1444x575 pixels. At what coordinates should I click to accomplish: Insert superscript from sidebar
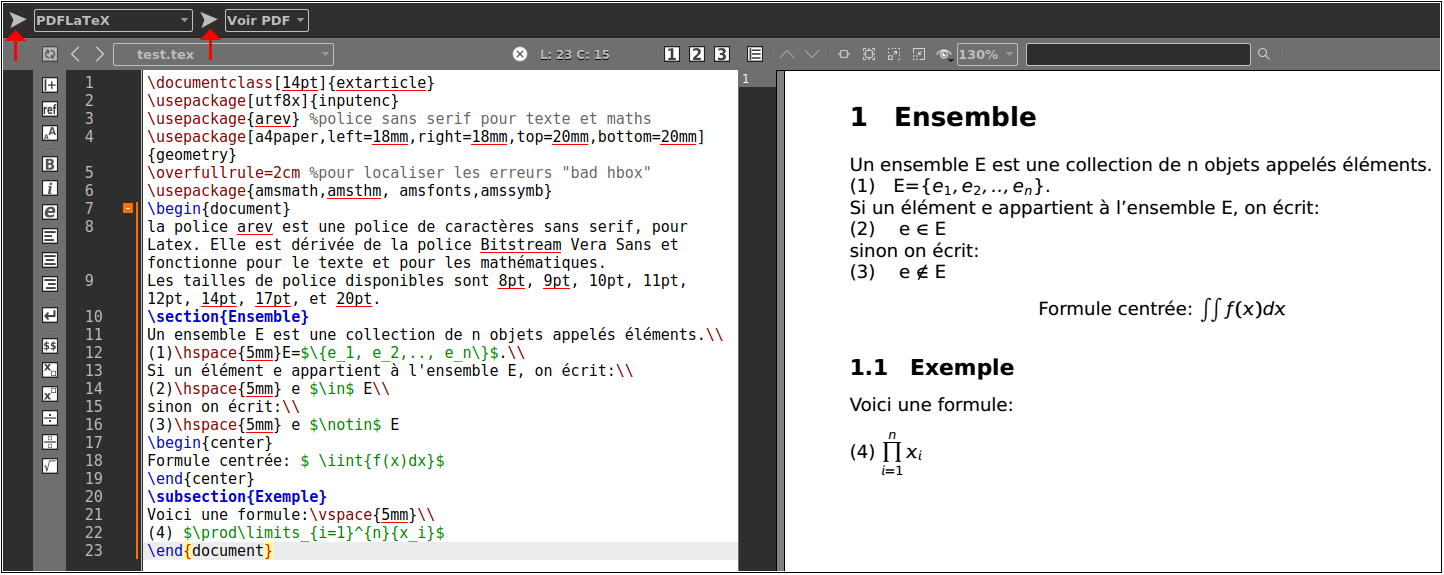tap(50, 394)
